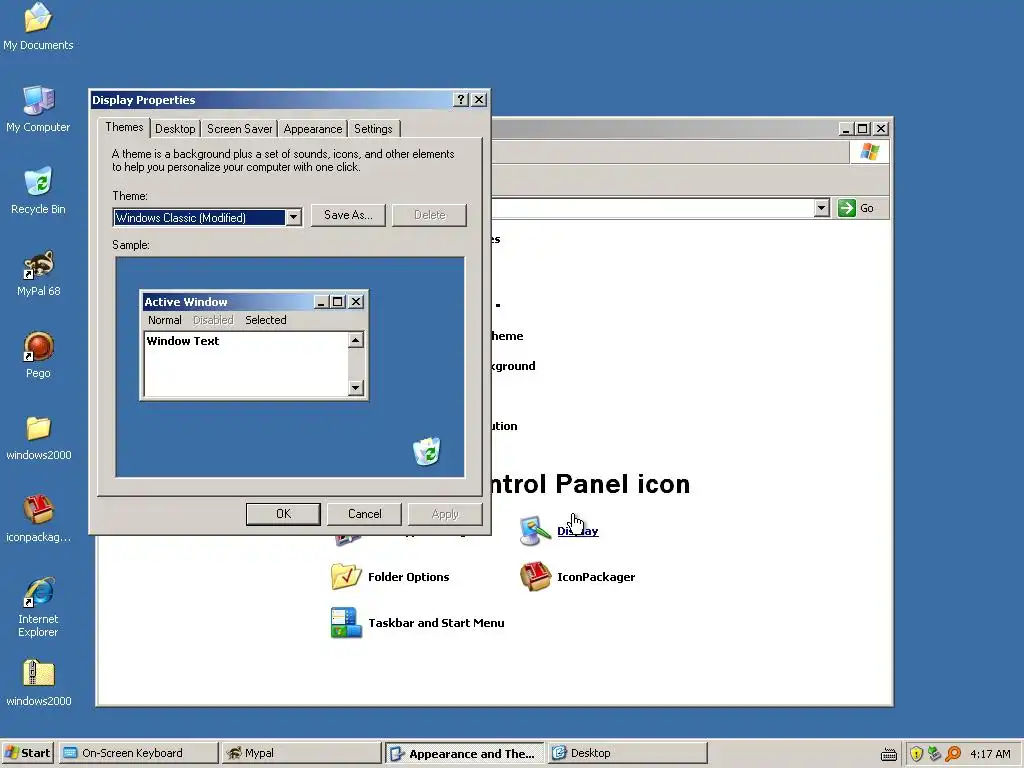This screenshot has width=1024, height=768.
Task: Click OK in Display Properties
Action: [283, 514]
